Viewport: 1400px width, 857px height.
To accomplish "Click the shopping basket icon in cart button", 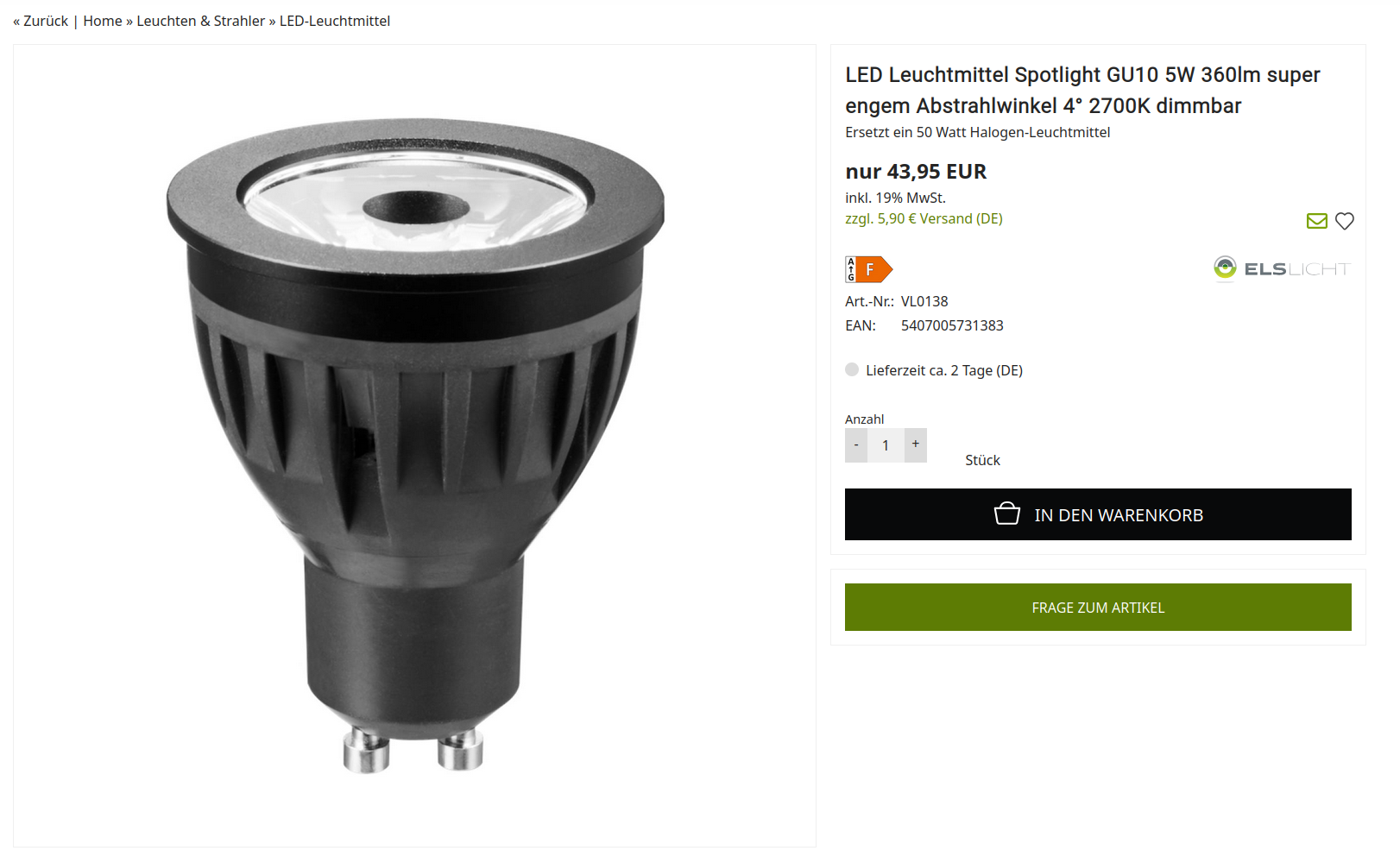I will pos(1006,514).
